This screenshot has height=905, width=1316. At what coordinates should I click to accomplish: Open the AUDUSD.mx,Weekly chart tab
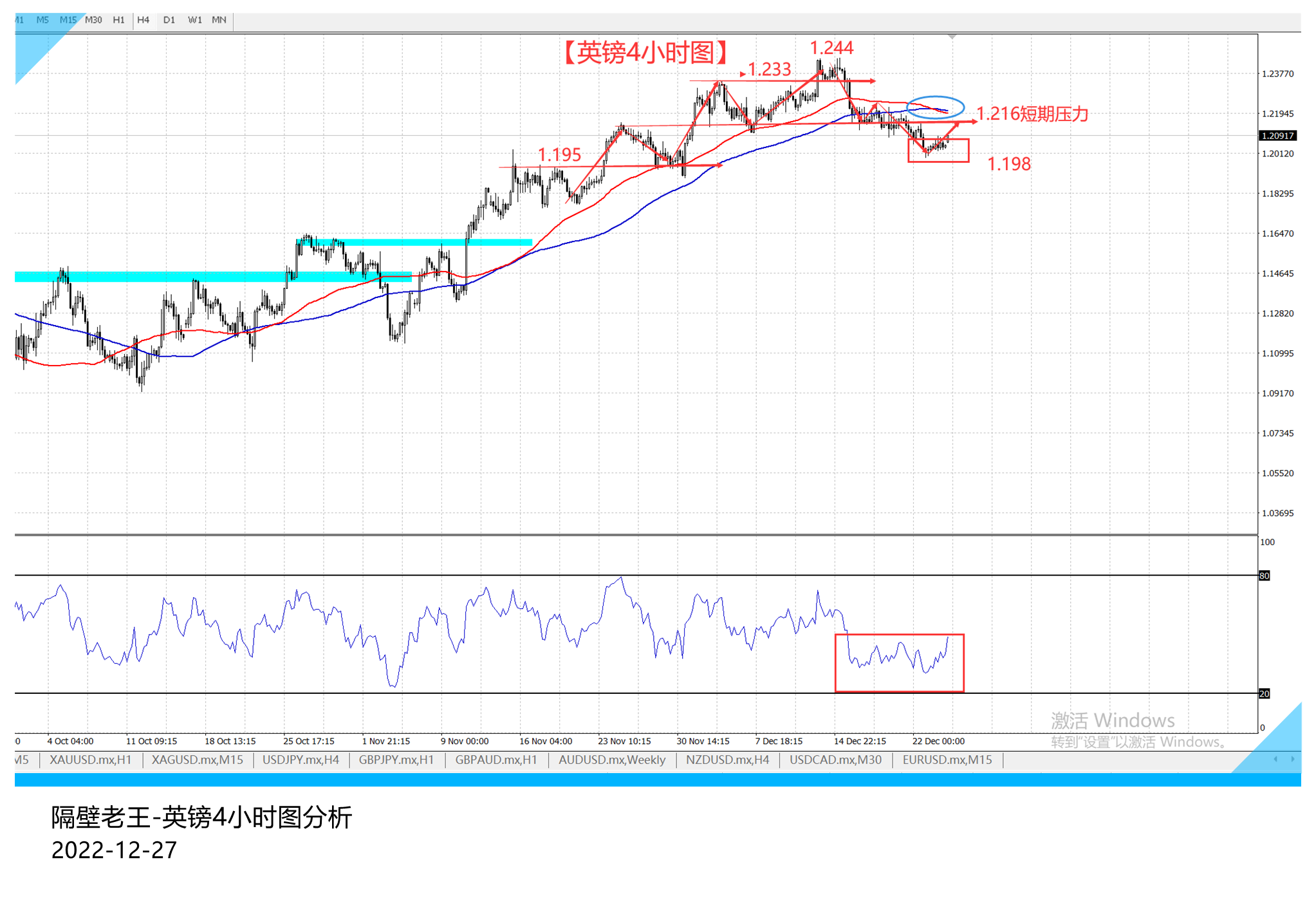click(x=611, y=760)
